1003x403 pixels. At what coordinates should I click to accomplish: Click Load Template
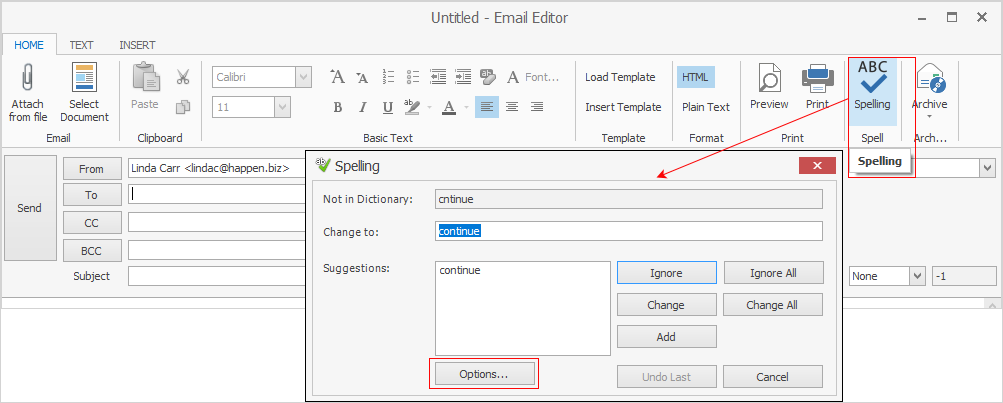coord(620,77)
